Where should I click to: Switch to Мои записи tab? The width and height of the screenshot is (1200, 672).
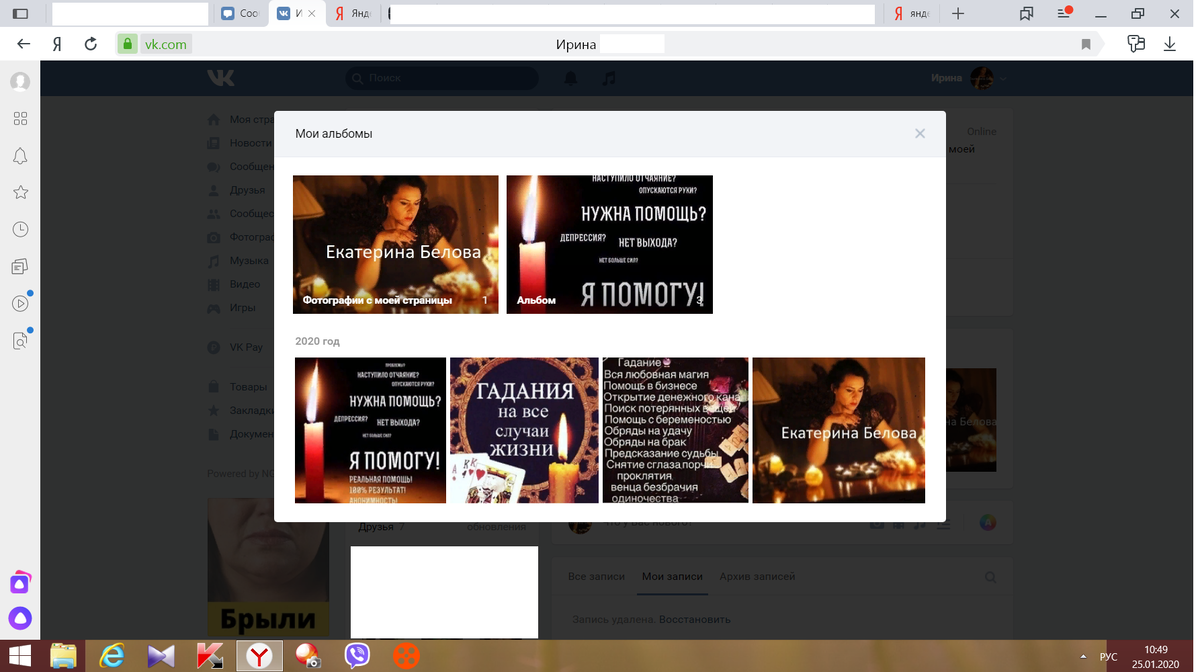672,577
